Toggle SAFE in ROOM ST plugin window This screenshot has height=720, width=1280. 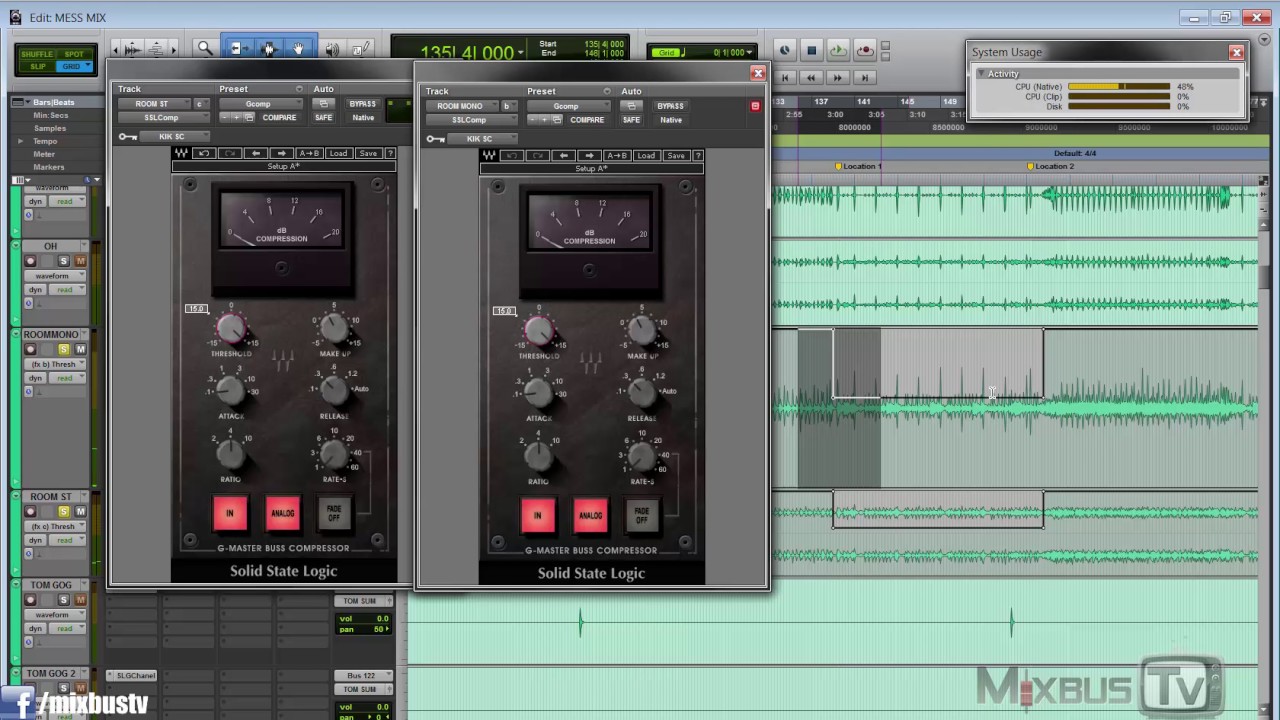[323, 118]
